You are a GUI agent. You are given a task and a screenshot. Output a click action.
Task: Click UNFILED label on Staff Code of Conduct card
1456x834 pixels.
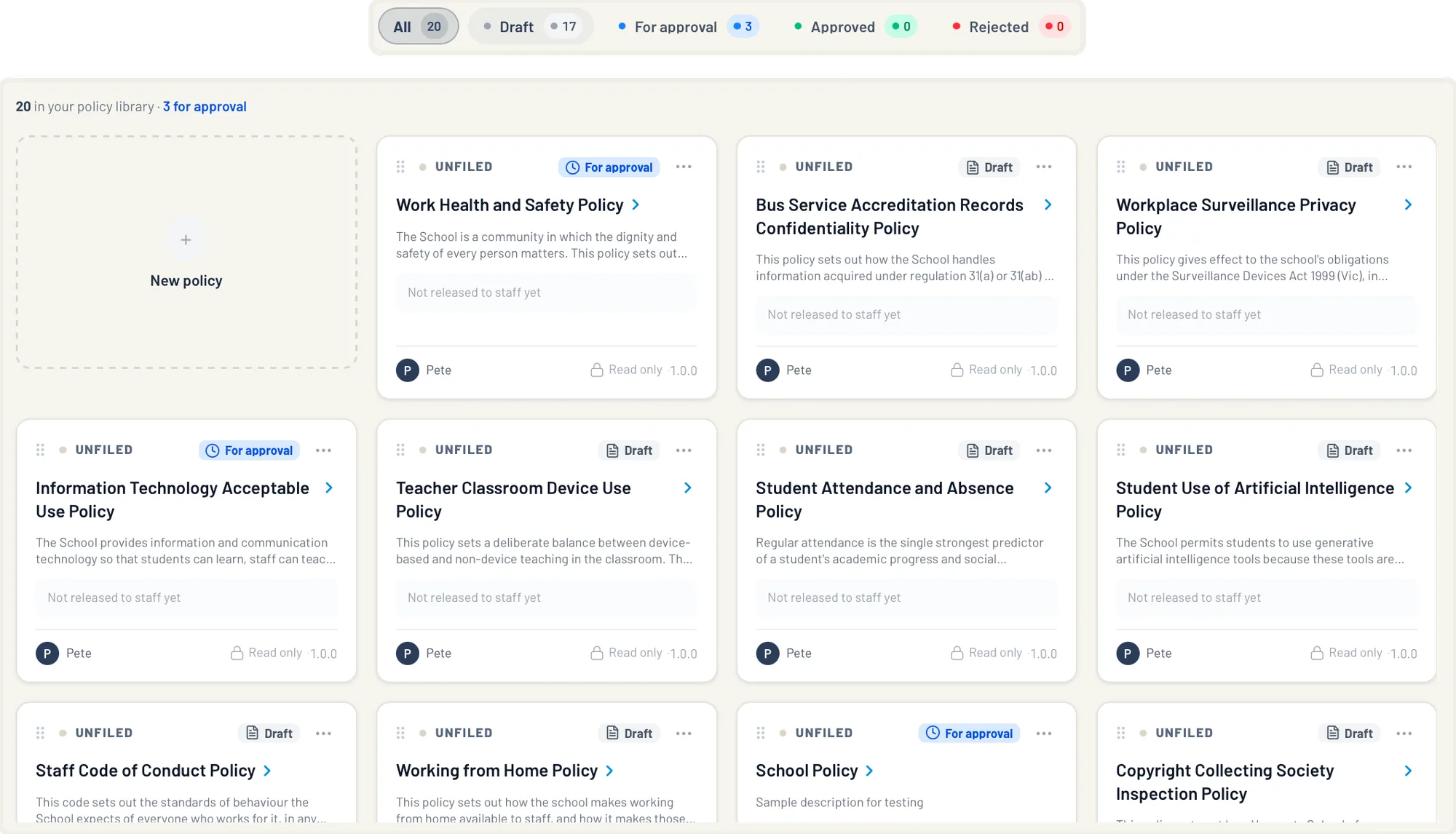click(104, 733)
